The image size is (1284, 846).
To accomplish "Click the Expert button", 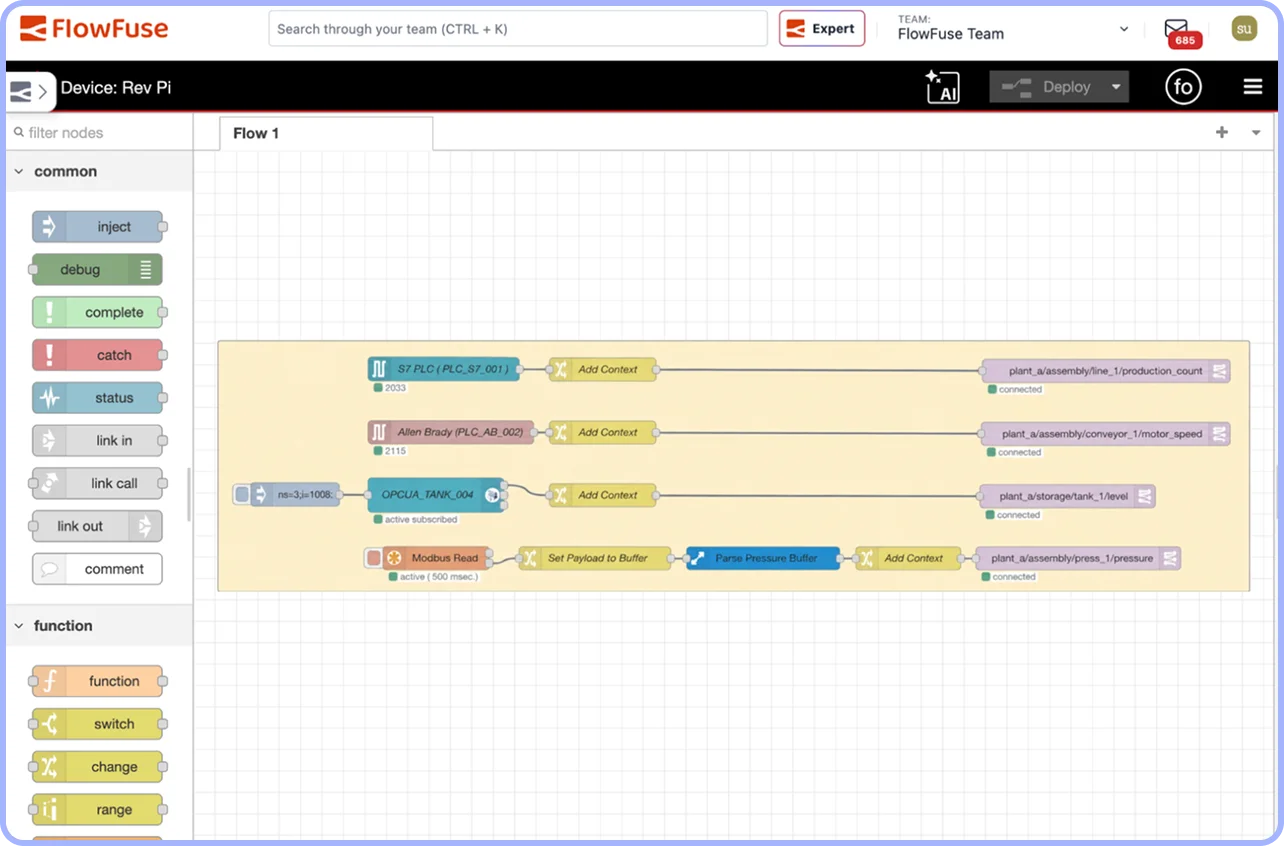I will pyautogui.click(x=822, y=28).
